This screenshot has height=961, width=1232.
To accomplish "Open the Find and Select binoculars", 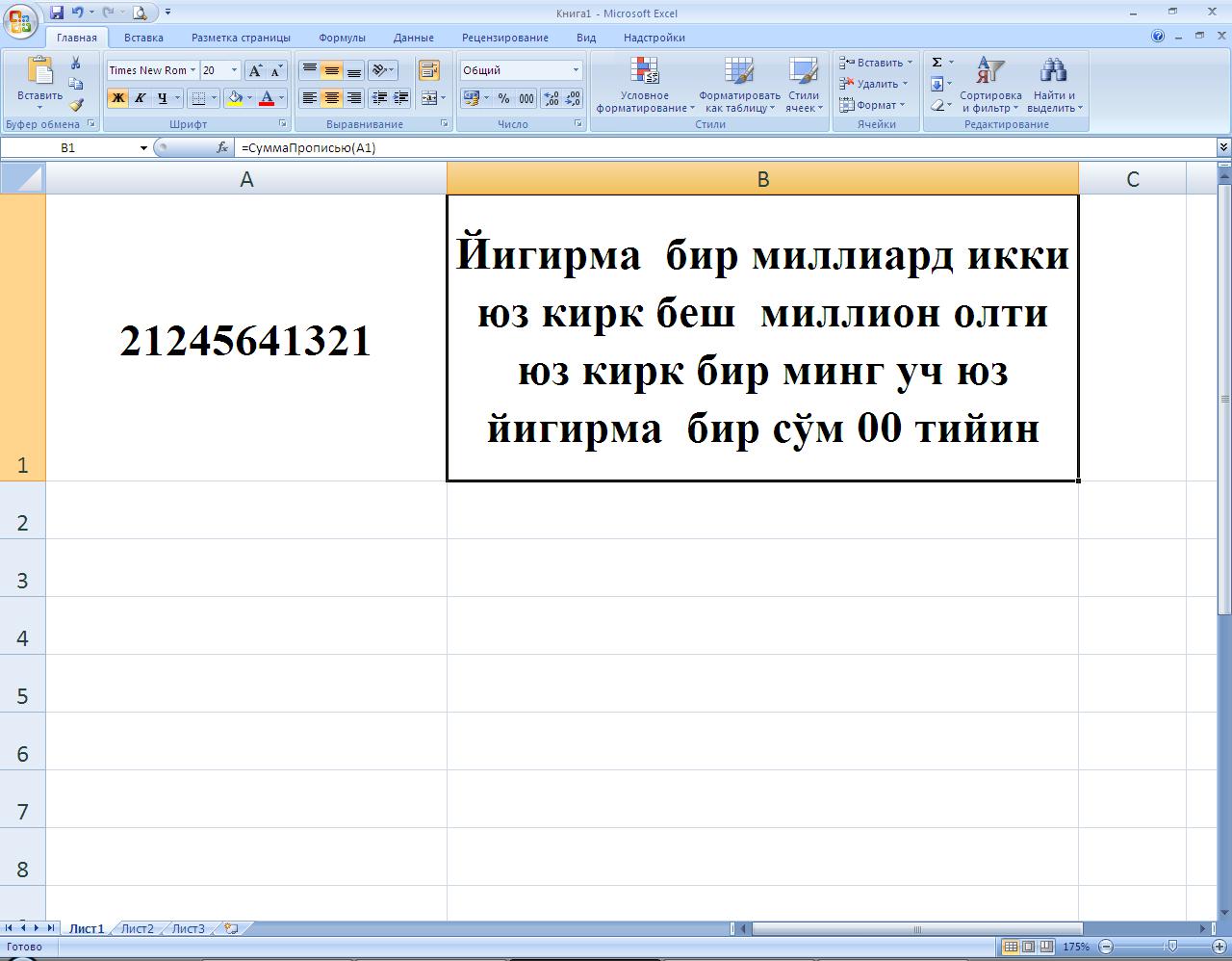I will 1054,84.
